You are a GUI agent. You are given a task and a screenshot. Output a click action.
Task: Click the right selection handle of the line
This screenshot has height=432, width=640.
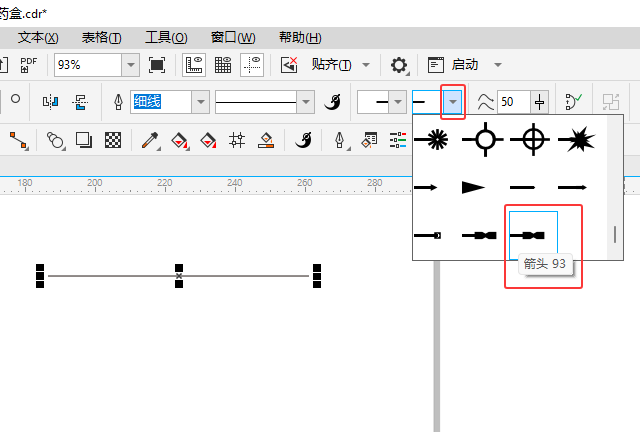coord(317,276)
